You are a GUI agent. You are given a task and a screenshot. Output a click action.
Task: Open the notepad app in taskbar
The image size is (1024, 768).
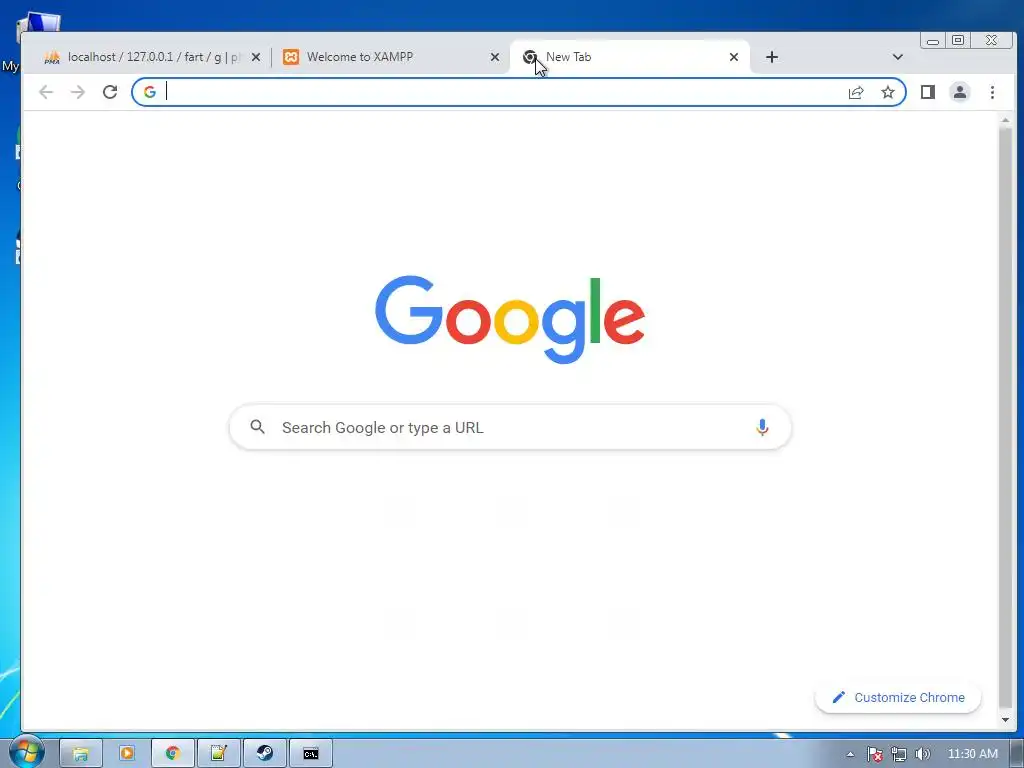tap(219, 754)
